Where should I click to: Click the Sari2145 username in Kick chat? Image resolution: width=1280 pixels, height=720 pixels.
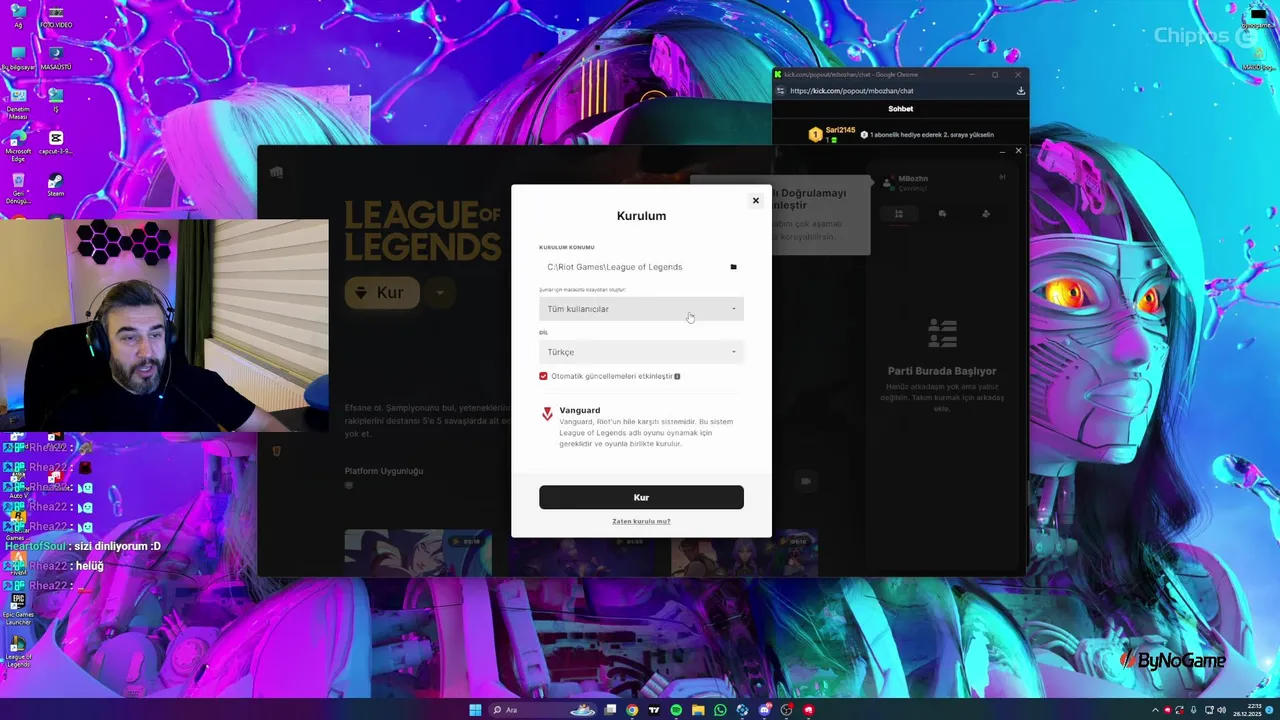pos(840,130)
